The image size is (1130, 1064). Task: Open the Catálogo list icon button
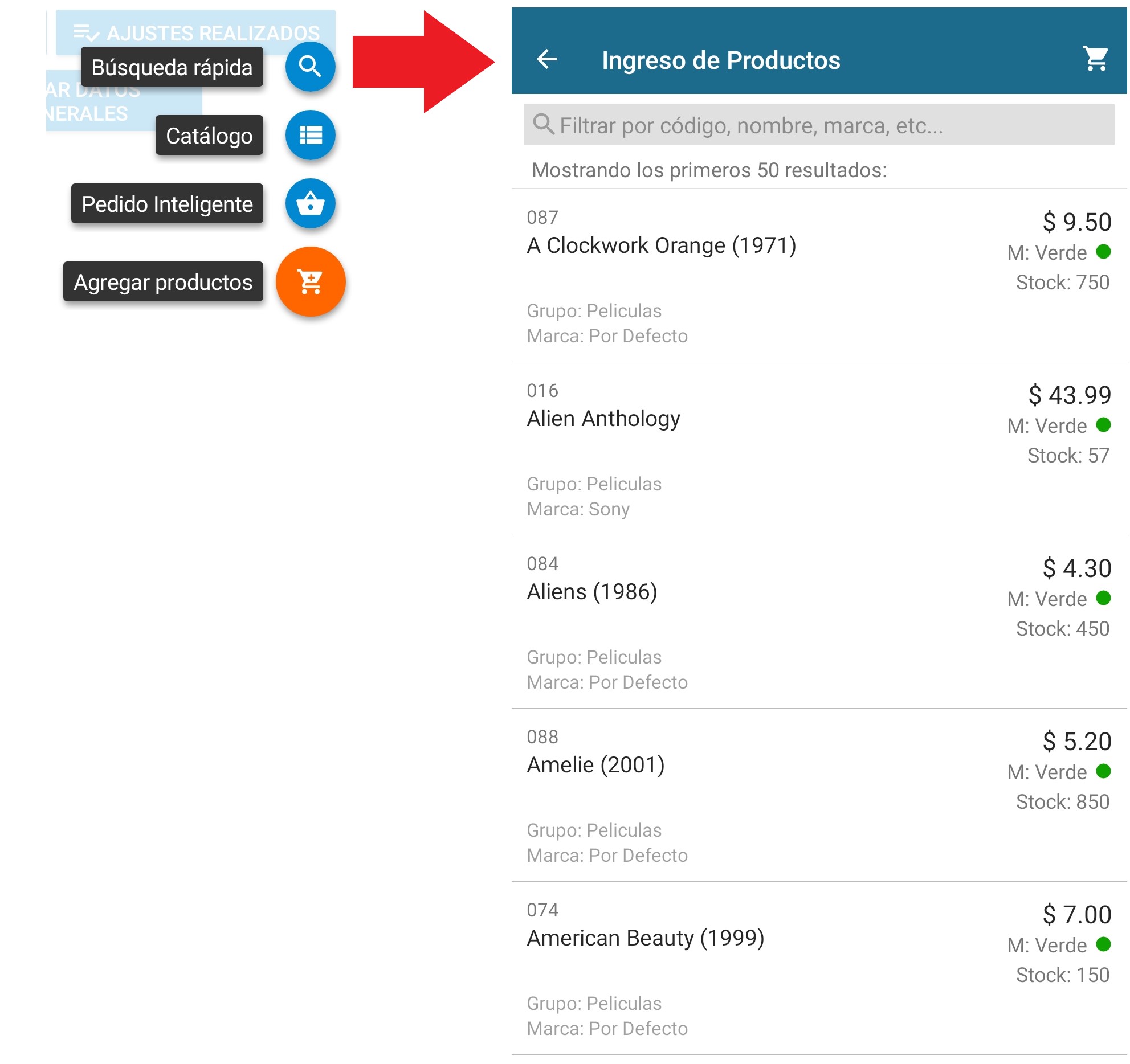(310, 135)
